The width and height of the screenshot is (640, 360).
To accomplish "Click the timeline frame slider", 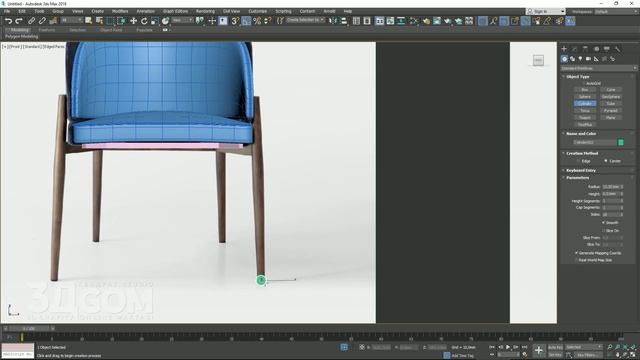I will pyautogui.click(x=29, y=329).
